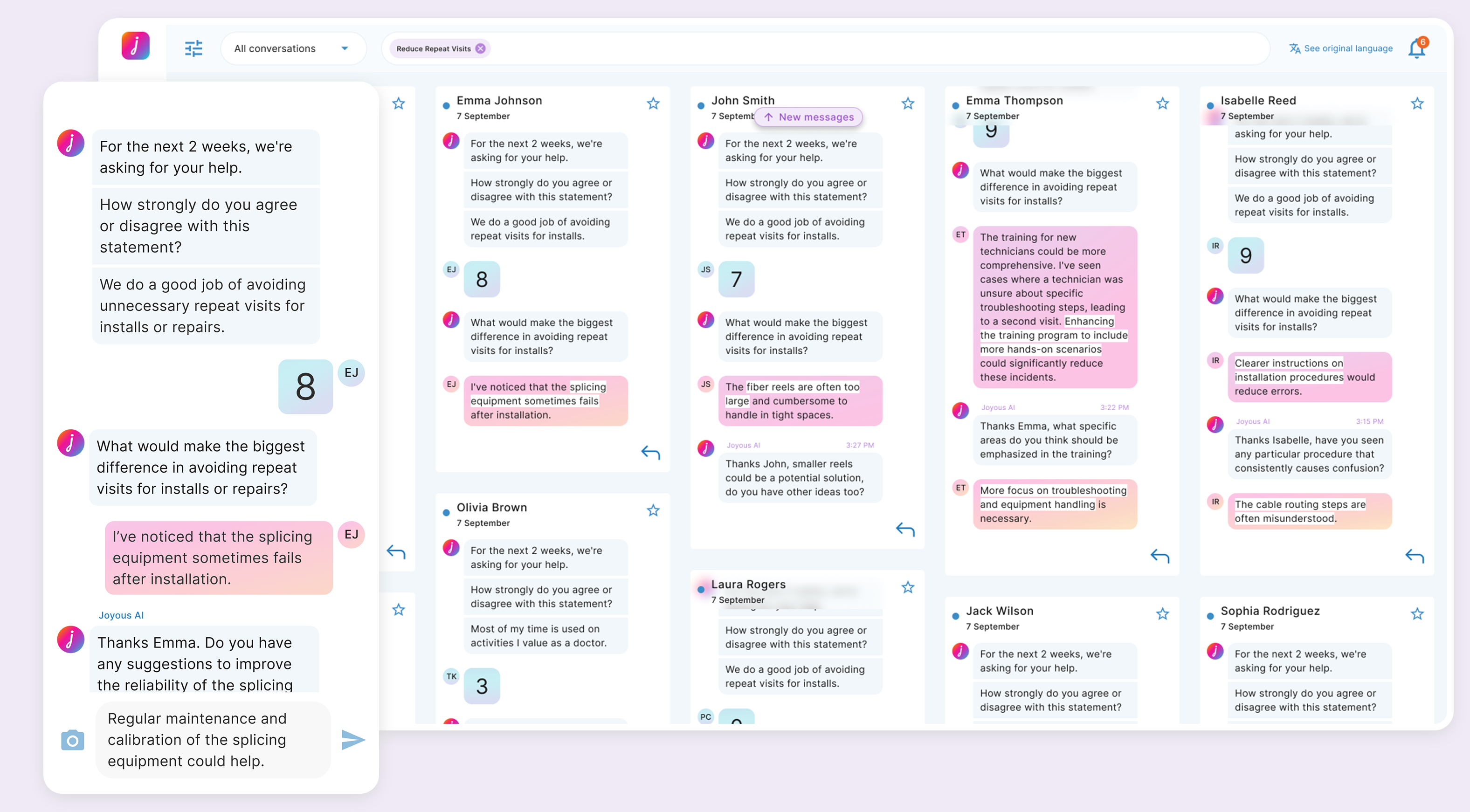
Task: Click Emma Johnson's rating bubble showing 8
Action: point(482,280)
